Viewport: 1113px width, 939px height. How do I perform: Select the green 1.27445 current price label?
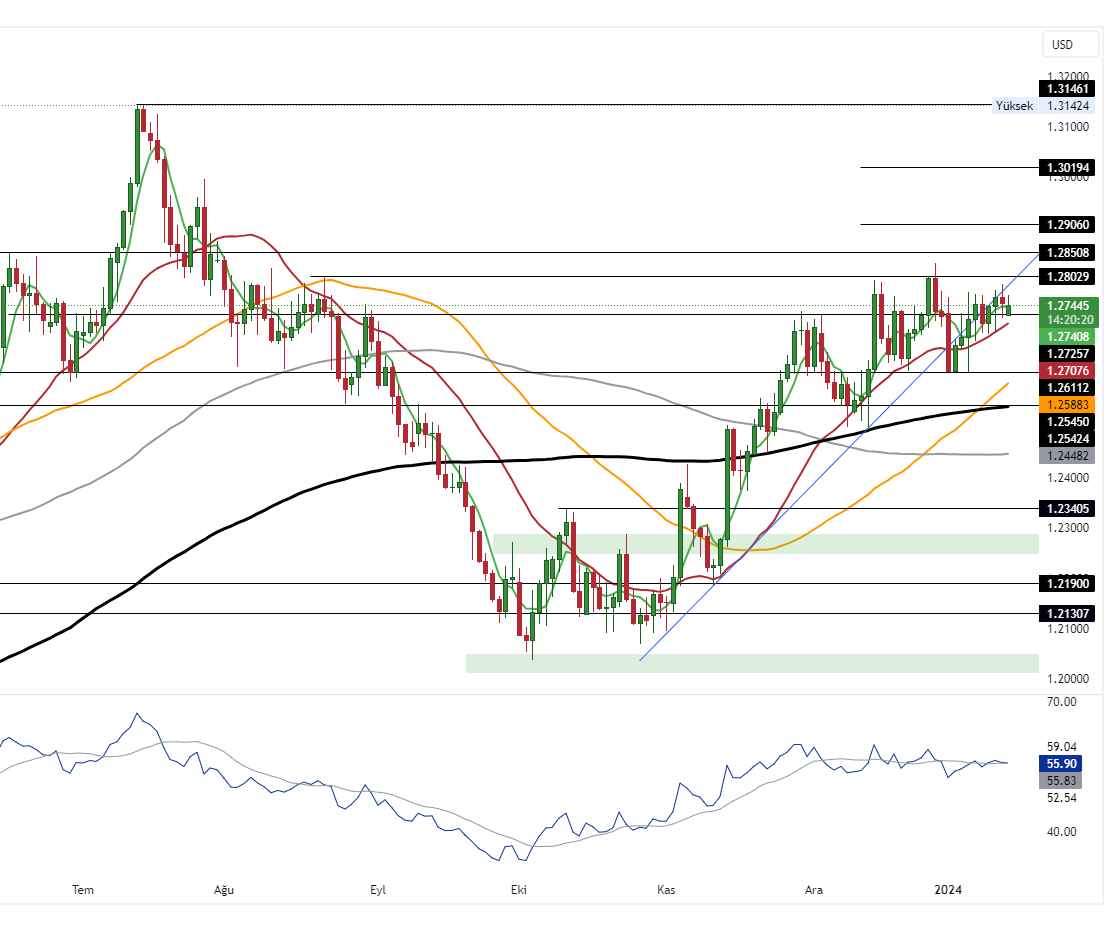click(1068, 305)
